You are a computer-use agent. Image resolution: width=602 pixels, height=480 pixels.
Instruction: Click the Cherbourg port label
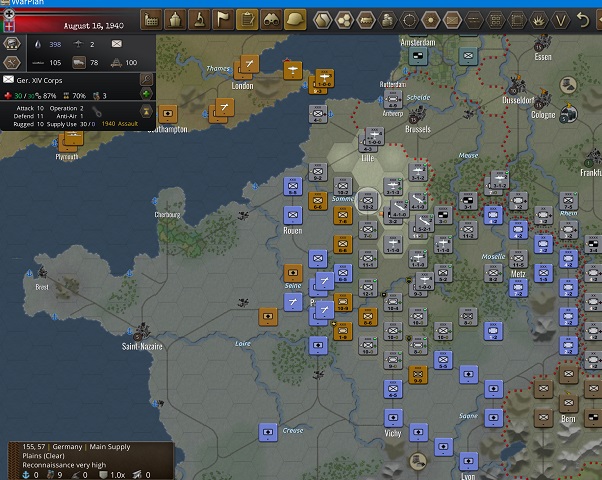pyautogui.click(x=167, y=215)
